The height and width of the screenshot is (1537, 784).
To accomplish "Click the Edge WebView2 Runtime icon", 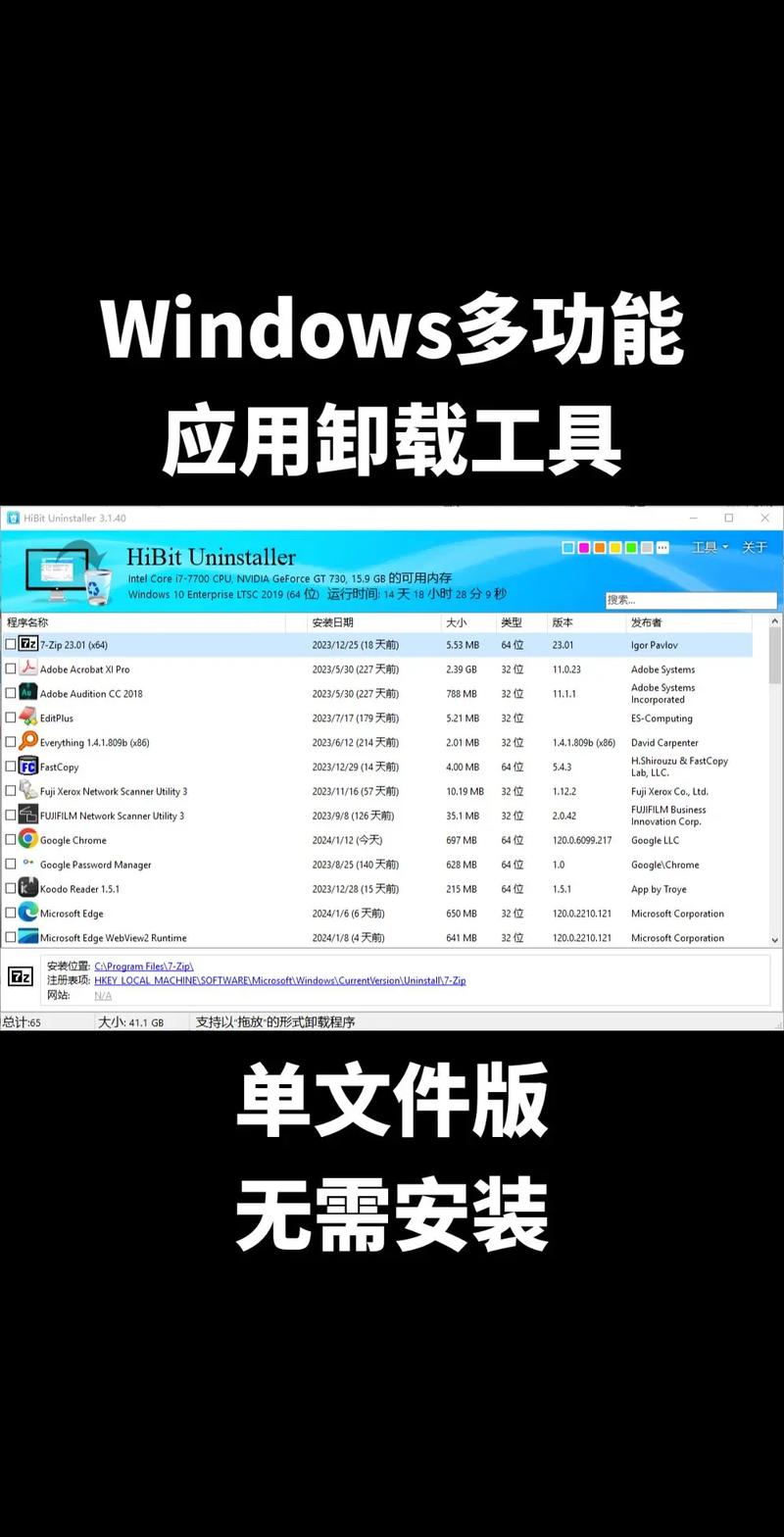I will pyautogui.click(x=28, y=937).
